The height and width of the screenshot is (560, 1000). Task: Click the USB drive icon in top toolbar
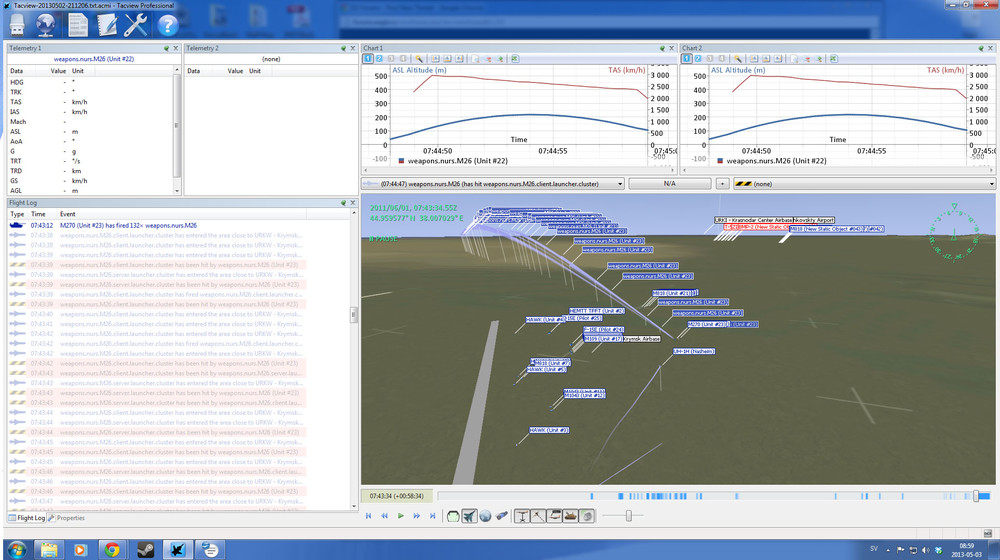tap(18, 26)
